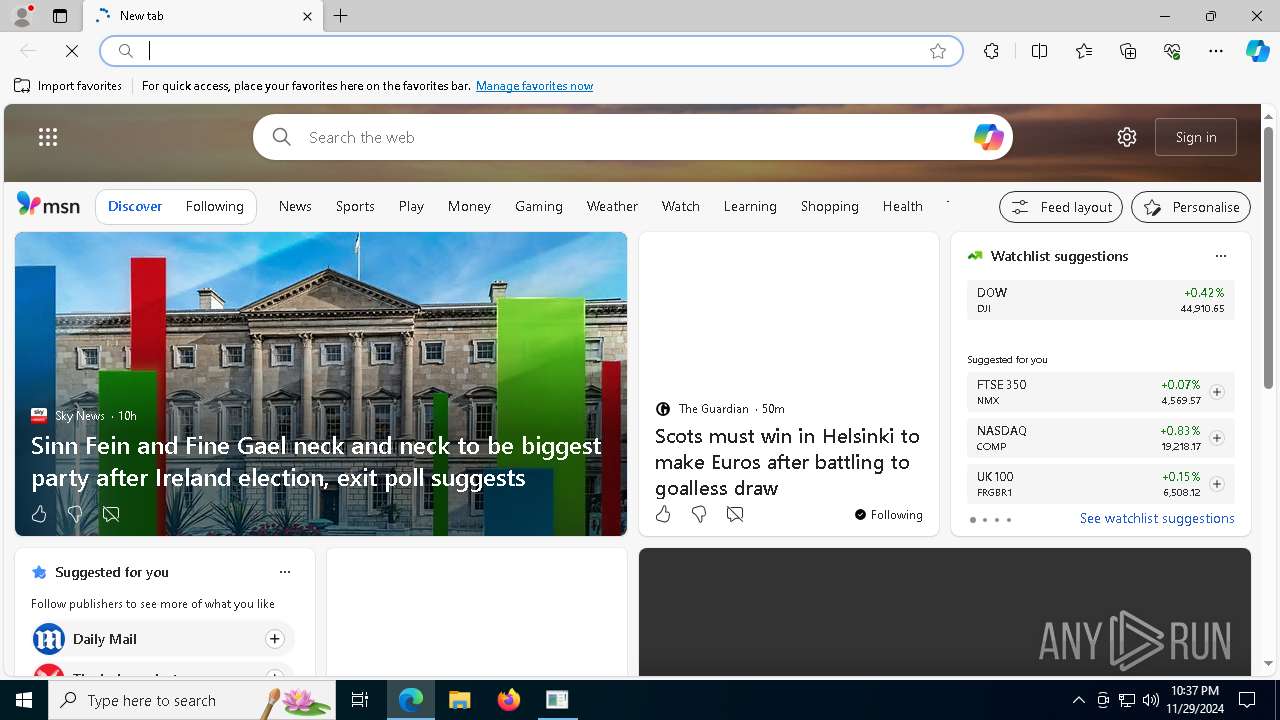
Task: Open File Explorer from the taskbar
Action: [x=459, y=700]
